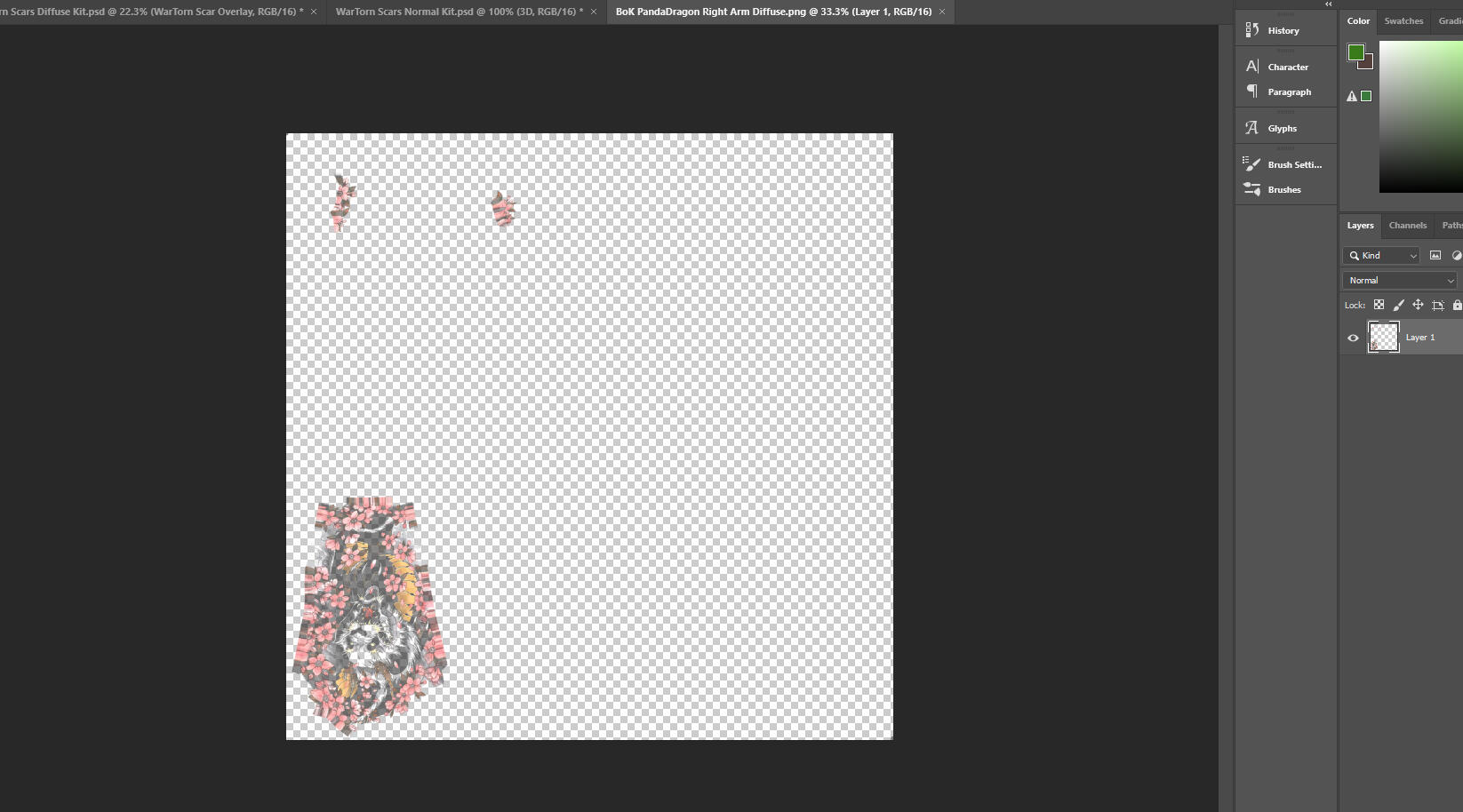Open the blending mode Normal dropdown
Image resolution: width=1463 pixels, height=812 pixels.
point(1399,280)
